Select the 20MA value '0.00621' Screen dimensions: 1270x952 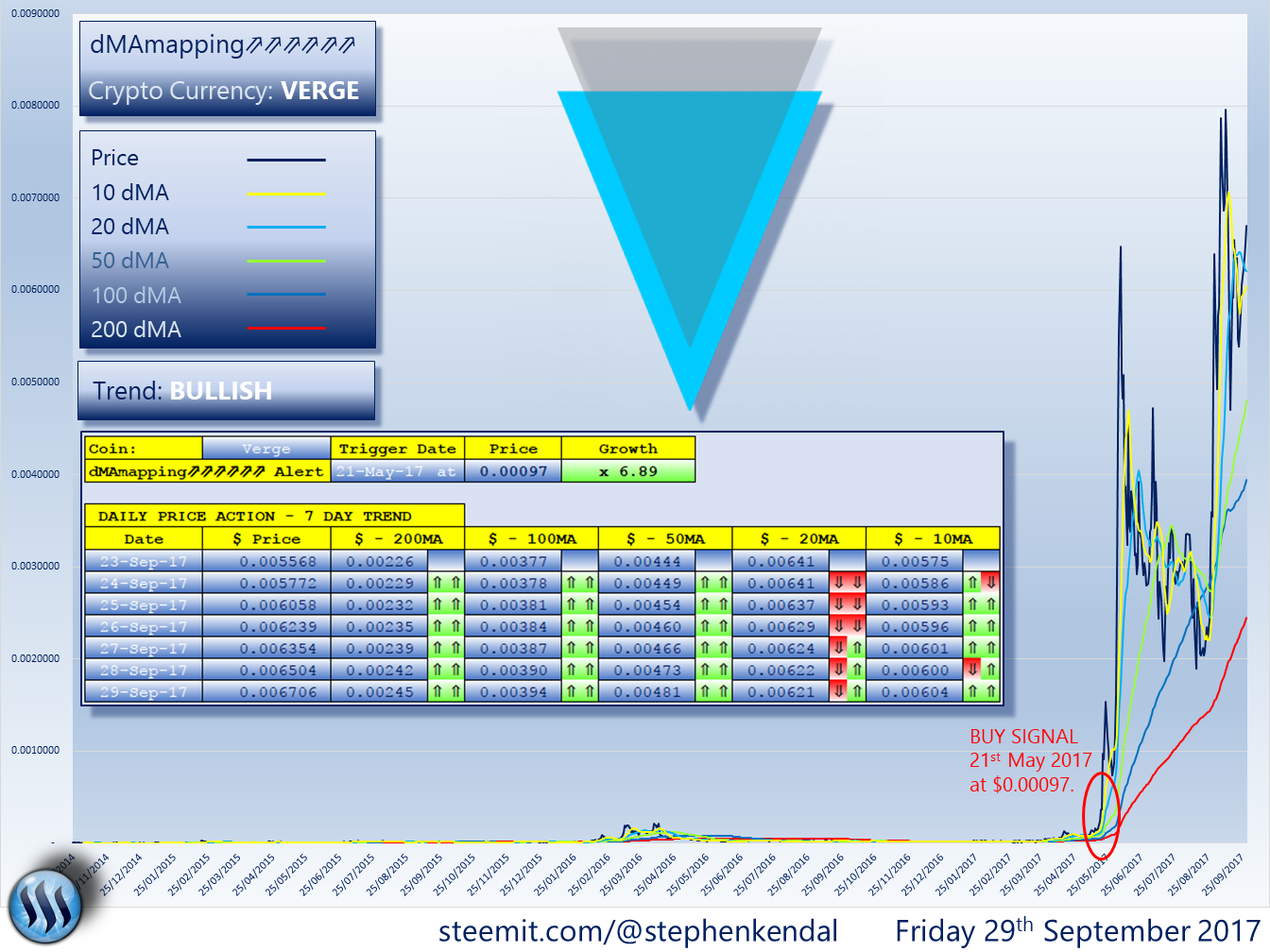click(781, 692)
